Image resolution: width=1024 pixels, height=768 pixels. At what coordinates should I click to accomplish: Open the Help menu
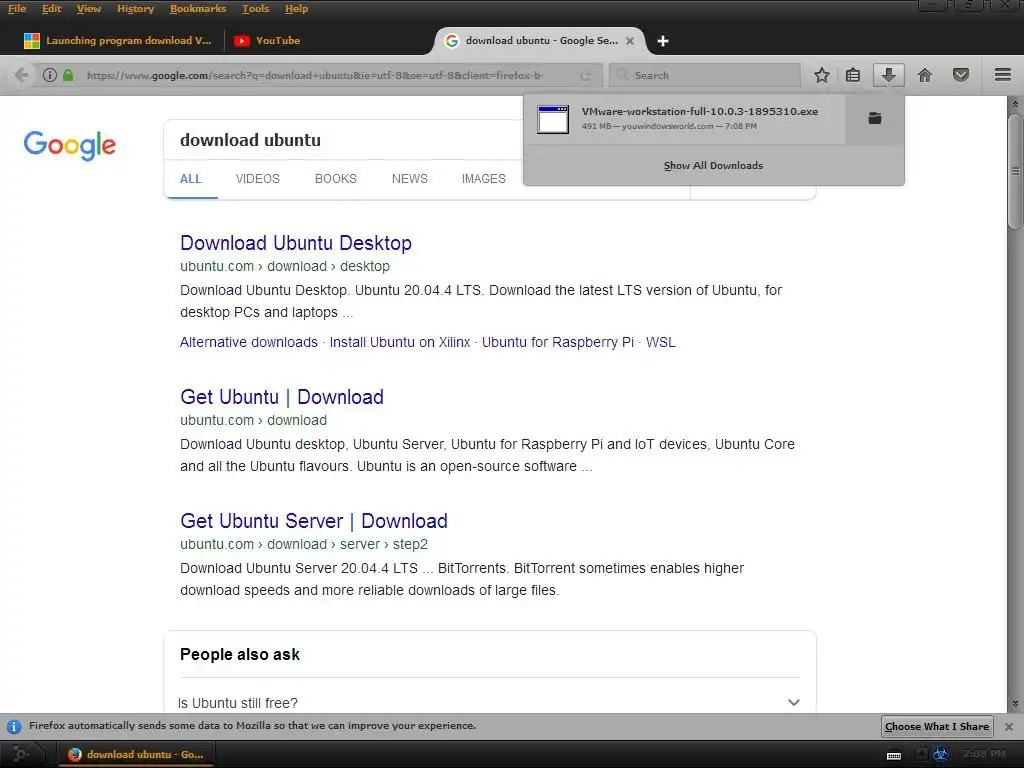click(x=296, y=8)
